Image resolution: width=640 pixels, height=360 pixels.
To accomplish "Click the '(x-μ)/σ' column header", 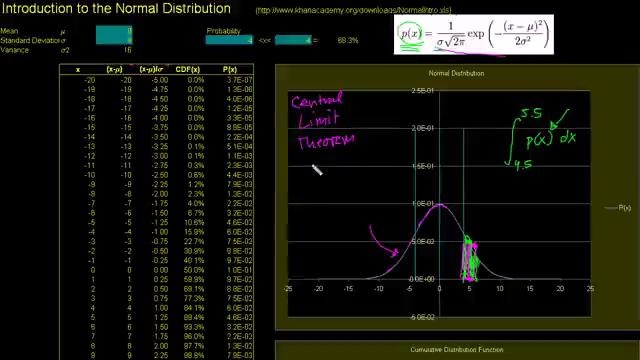I will pos(151,69).
